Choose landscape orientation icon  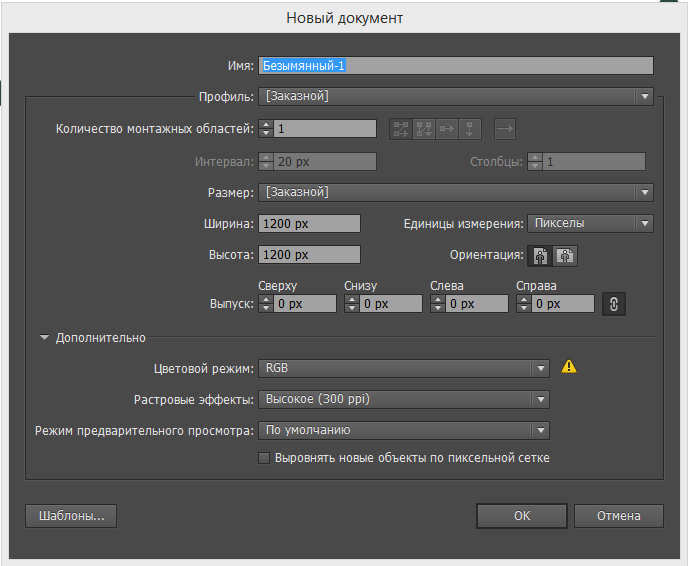click(565, 255)
